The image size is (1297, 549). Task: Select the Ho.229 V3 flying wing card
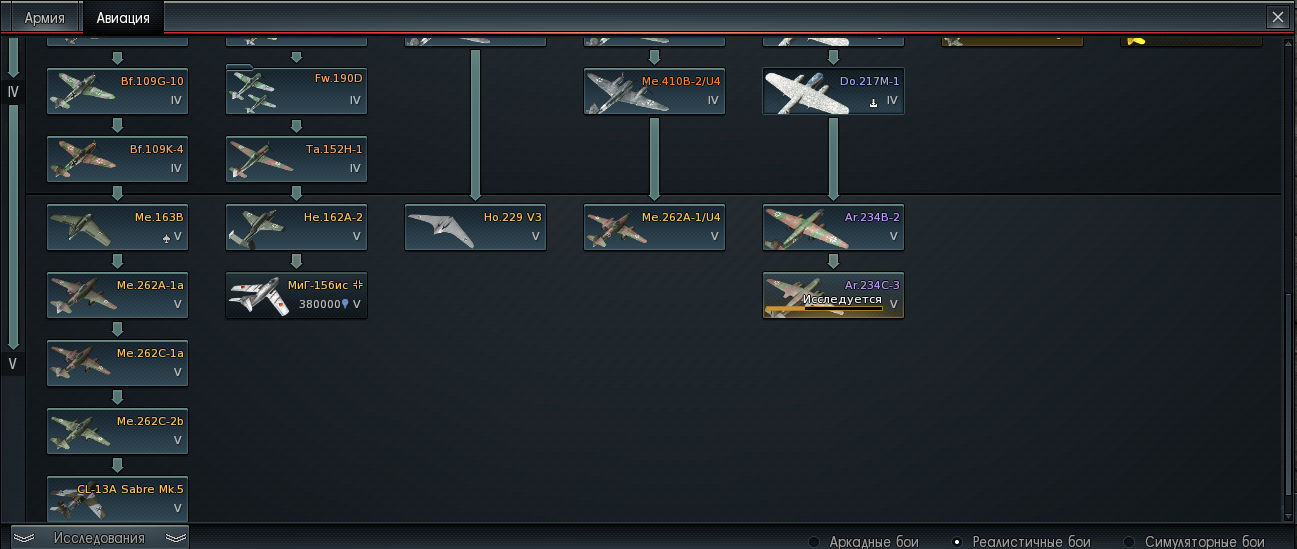point(475,227)
